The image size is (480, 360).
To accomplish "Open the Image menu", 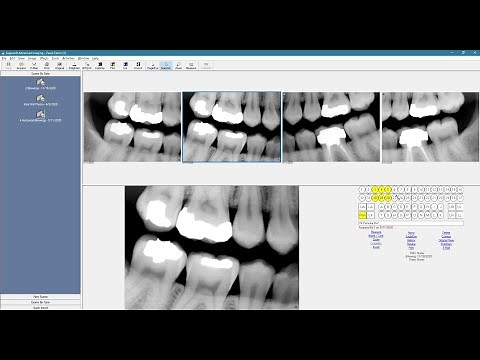I will [x=32, y=58].
